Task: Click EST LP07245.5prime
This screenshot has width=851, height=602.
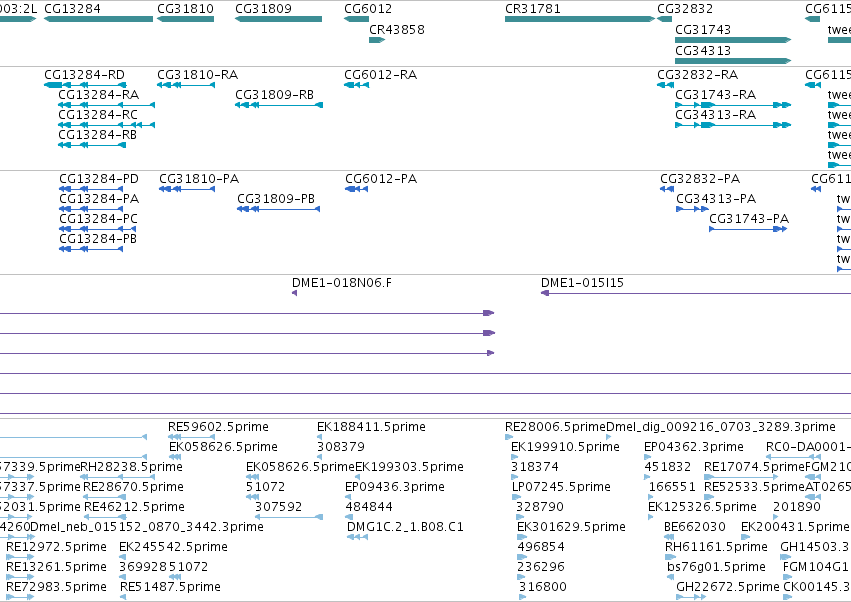Action: [x=517, y=497]
